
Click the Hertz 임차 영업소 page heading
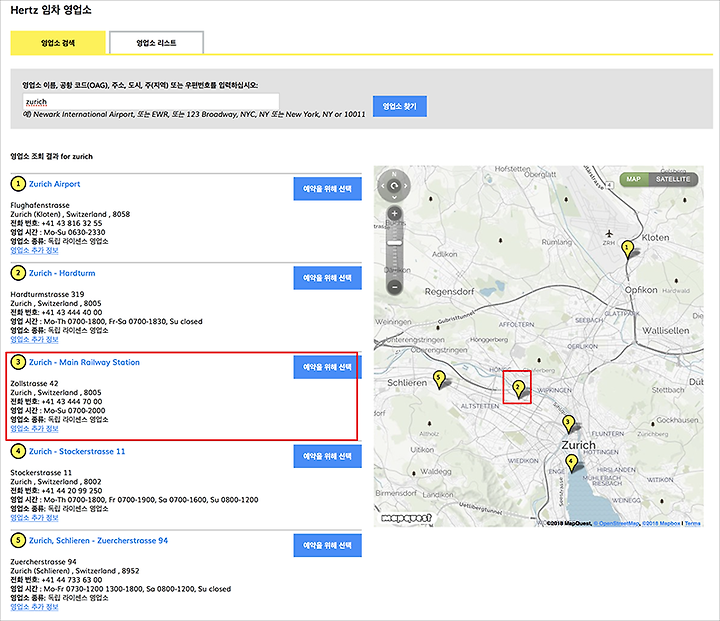tap(51, 10)
